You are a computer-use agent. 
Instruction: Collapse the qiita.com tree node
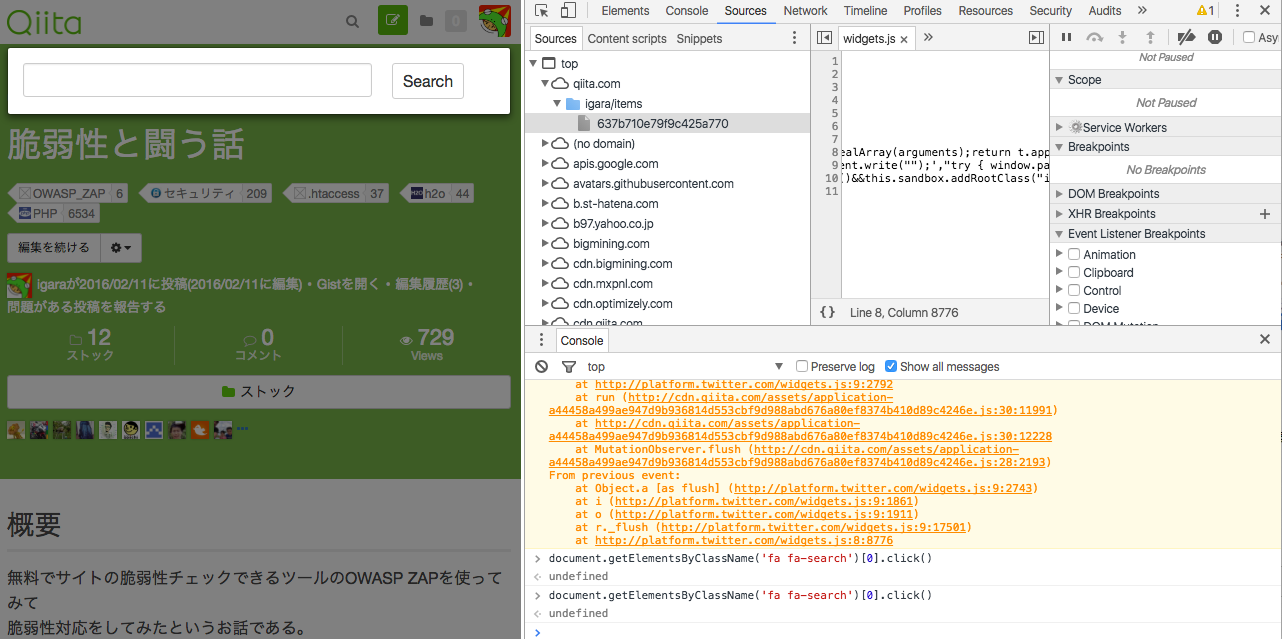click(x=545, y=83)
